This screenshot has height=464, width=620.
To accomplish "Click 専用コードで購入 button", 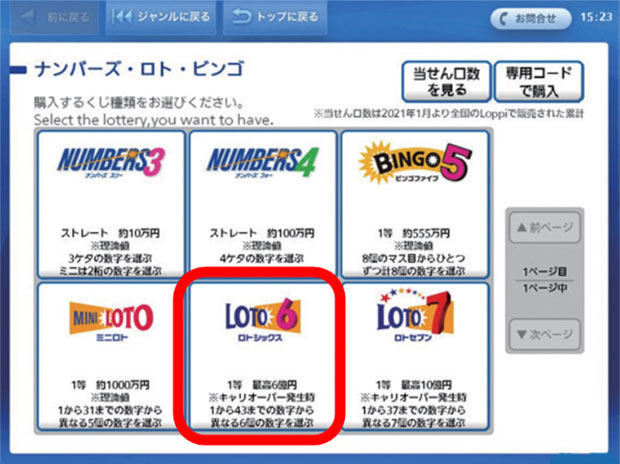I will [x=539, y=81].
